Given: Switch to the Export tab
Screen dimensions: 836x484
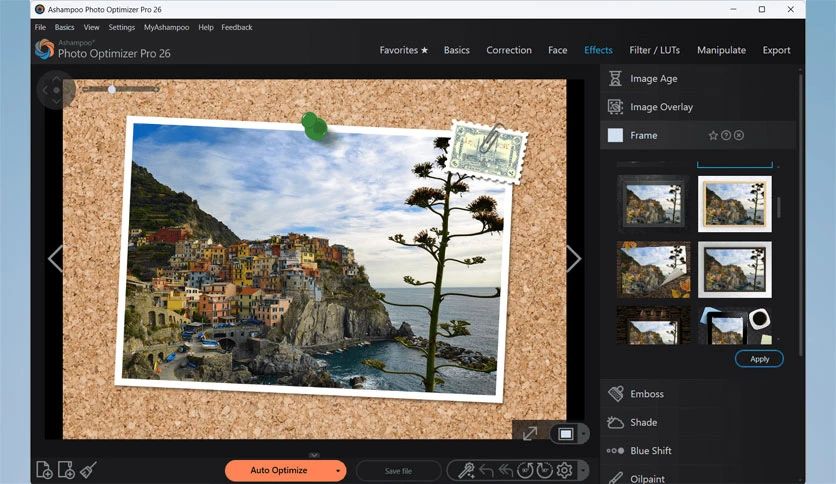Looking at the screenshot, I should point(776,50).
